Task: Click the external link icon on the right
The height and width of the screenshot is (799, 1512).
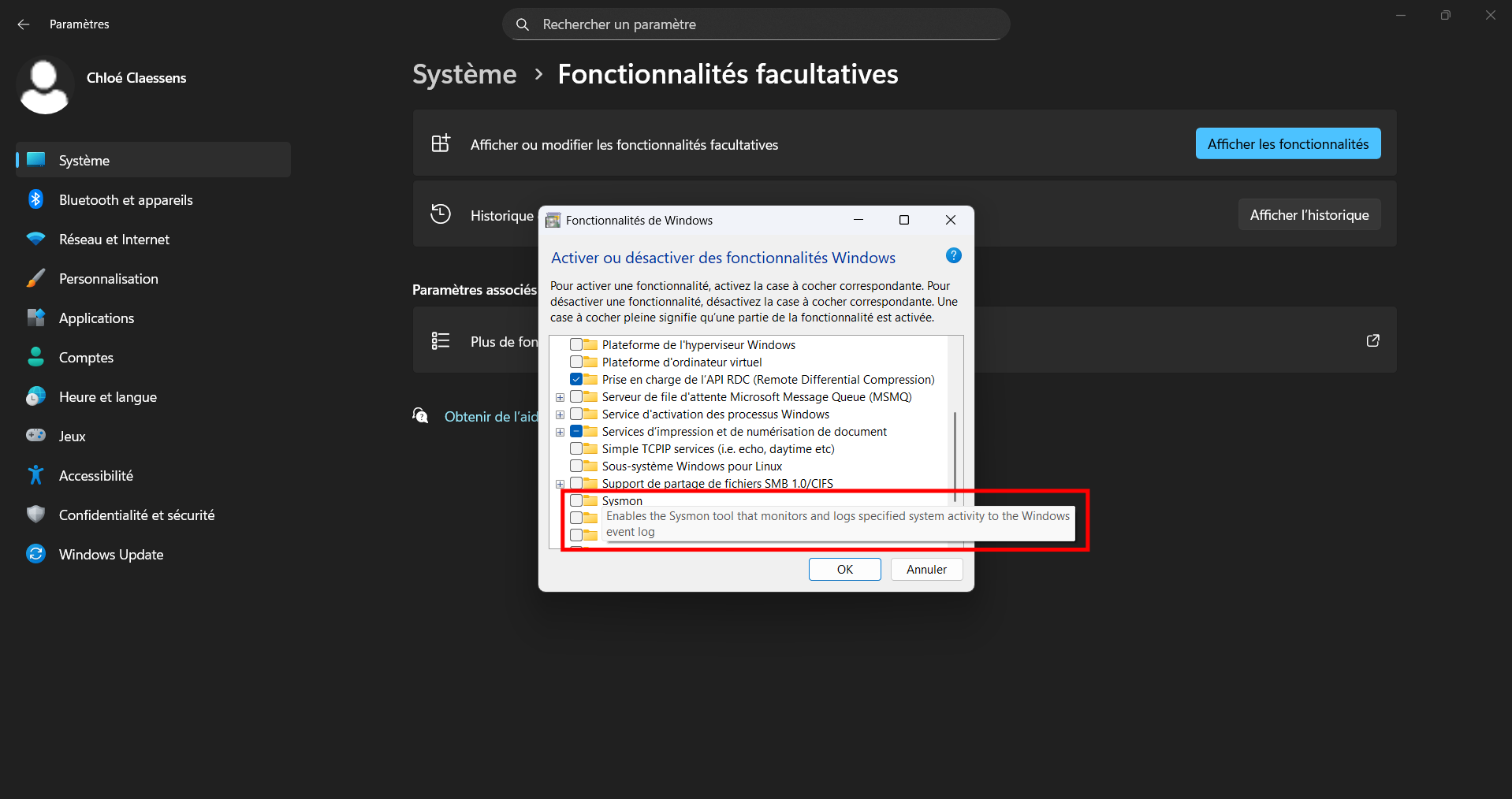Action: tap(1373, 340)
